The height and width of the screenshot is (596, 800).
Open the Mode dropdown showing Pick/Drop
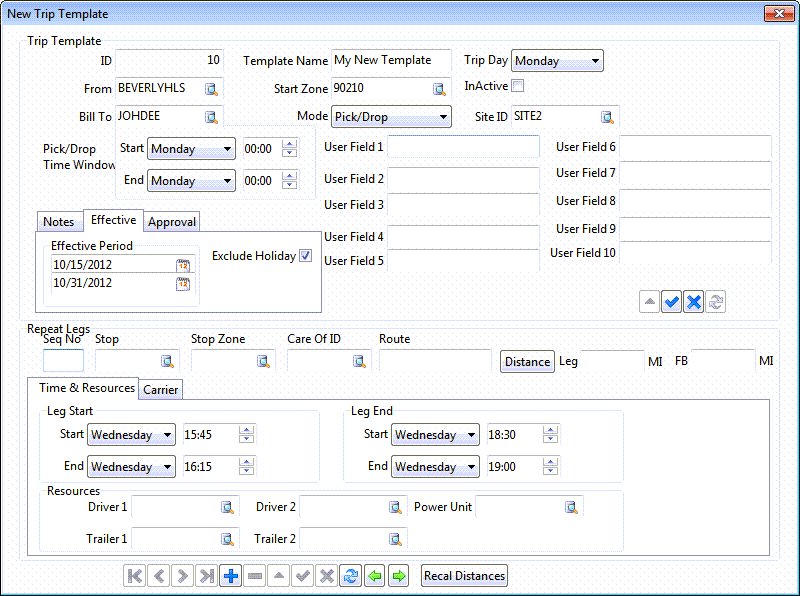[x=443, y=117]
